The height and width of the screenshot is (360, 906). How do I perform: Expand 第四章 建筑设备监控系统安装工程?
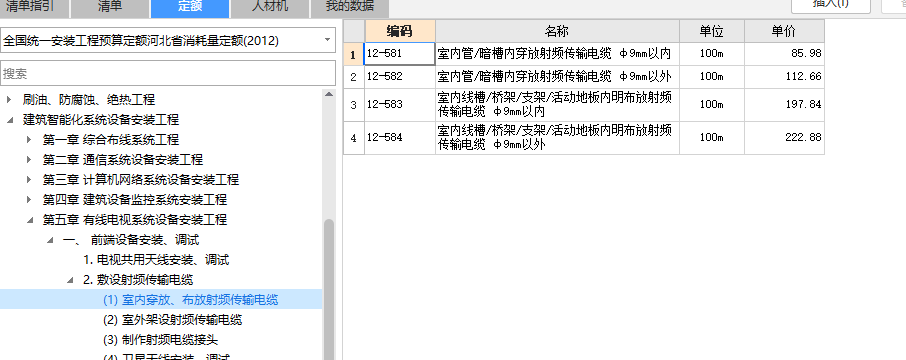click(29, 199)
